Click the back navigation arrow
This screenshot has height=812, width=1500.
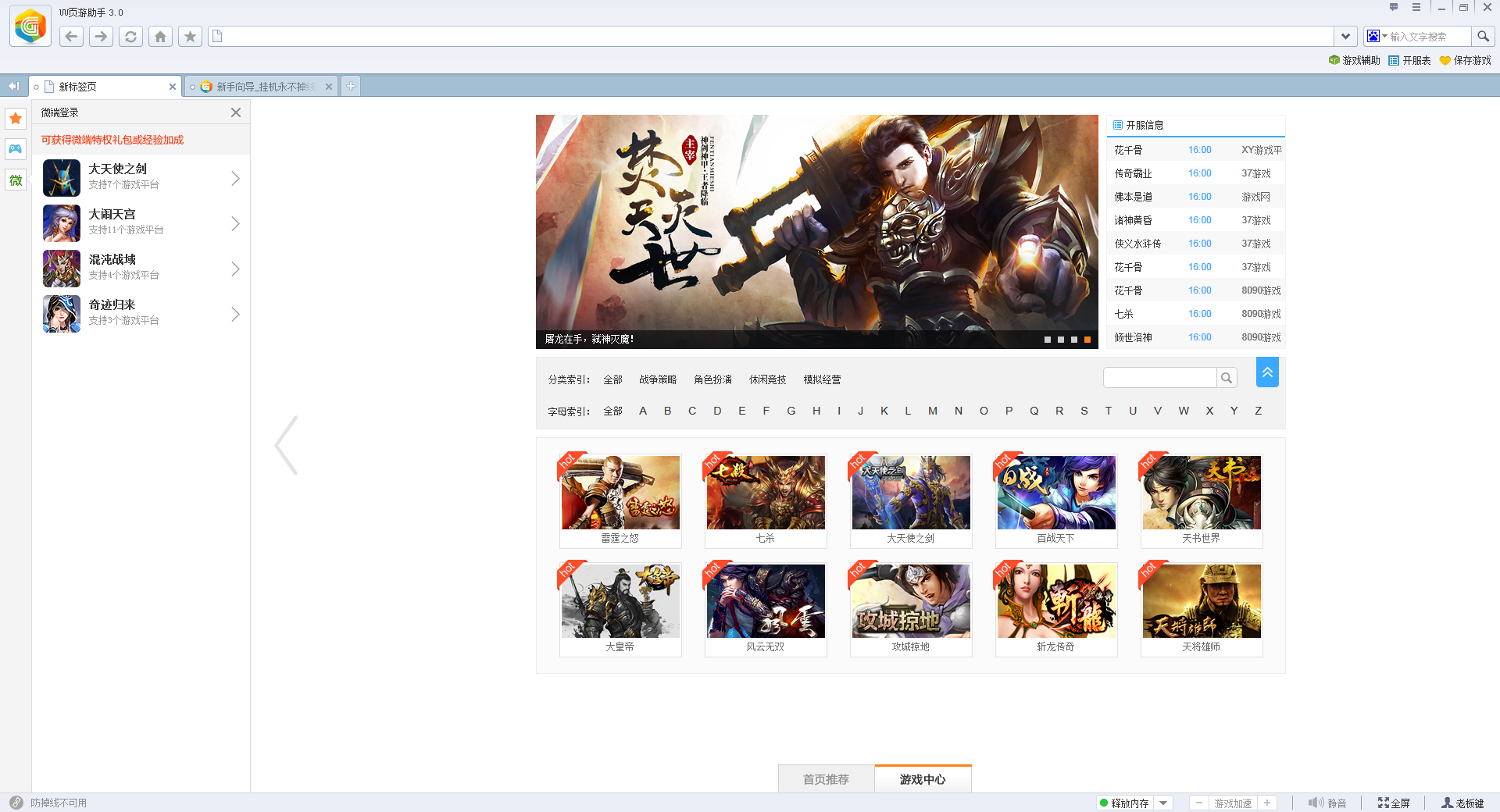(71, 37)
